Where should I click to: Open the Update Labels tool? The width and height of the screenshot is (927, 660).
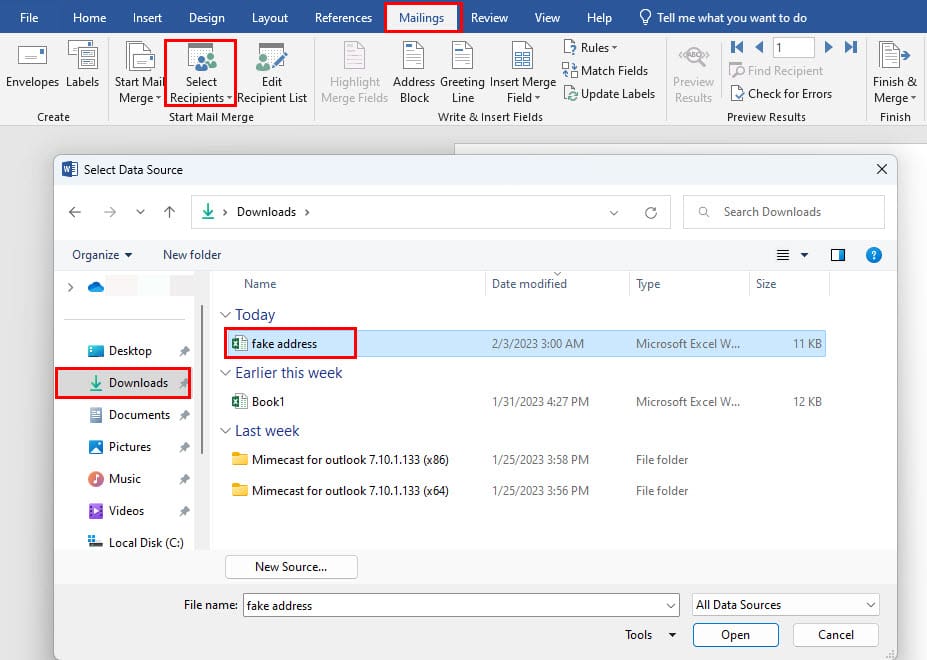point(610,93)
